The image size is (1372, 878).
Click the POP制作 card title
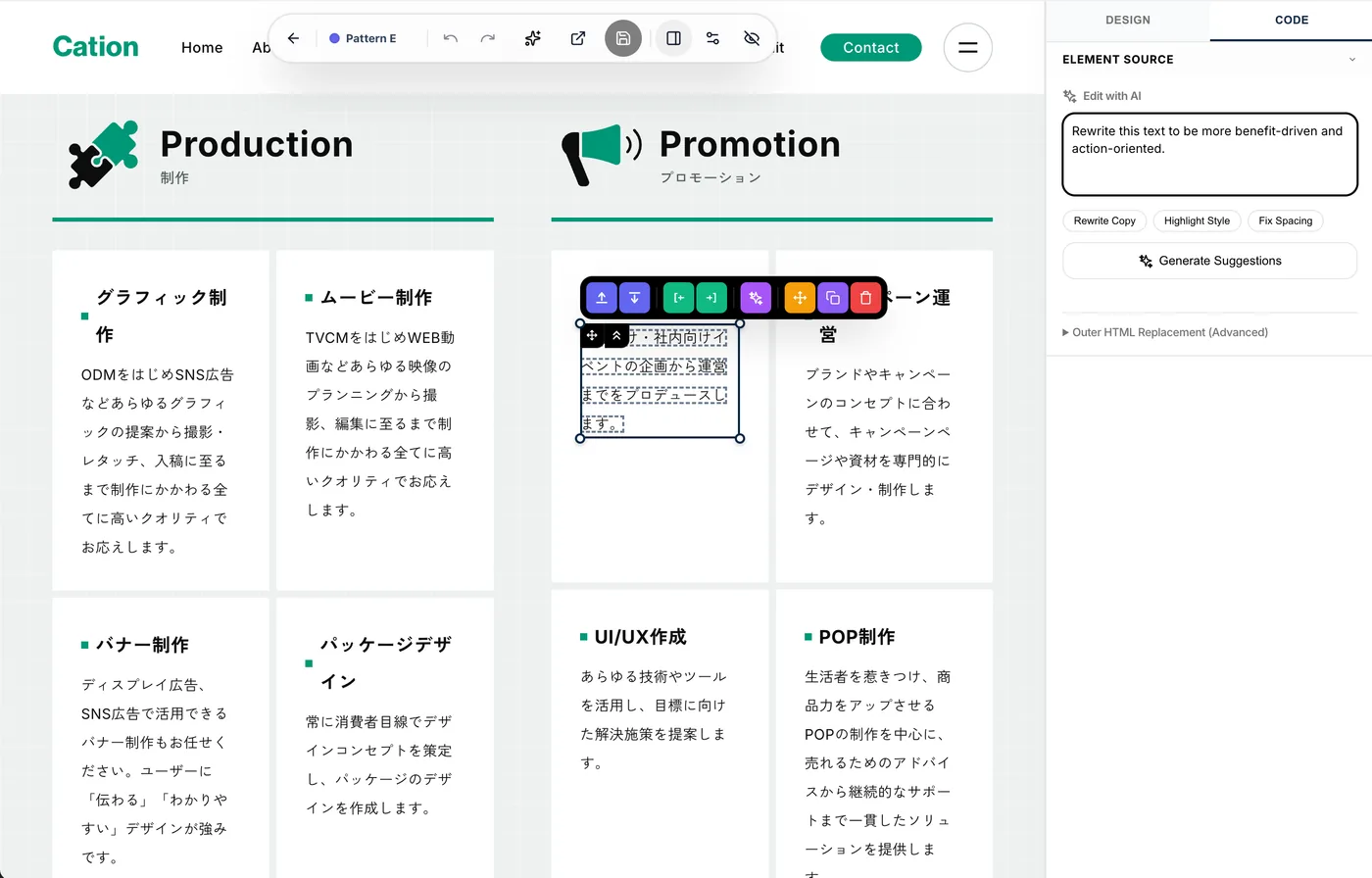tap(857, 637)
